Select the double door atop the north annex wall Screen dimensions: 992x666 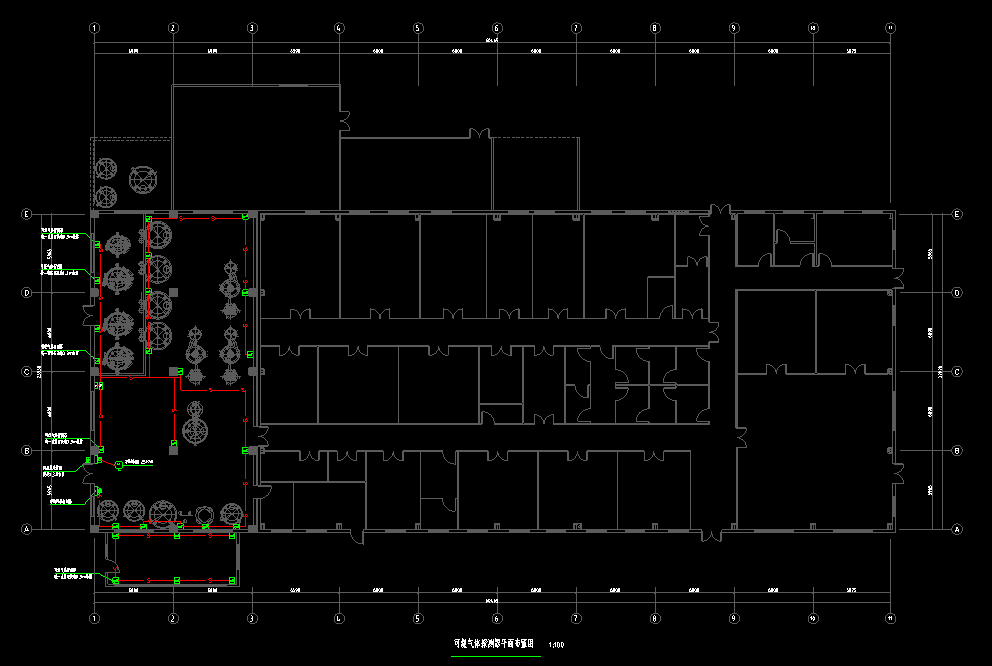(479, 133)
